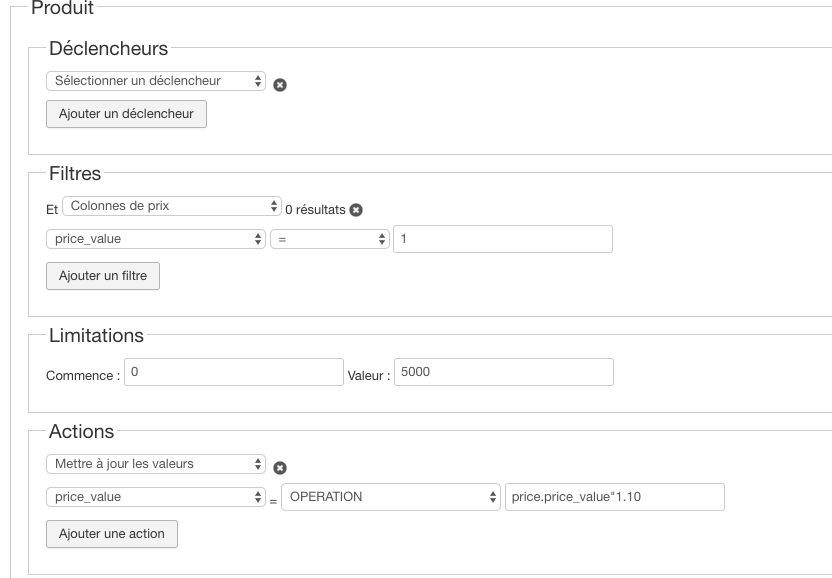The height and width of the screenshot is (578, 832).
Task: Click the Ajouter une action button
Action: [x=112, y=534]
